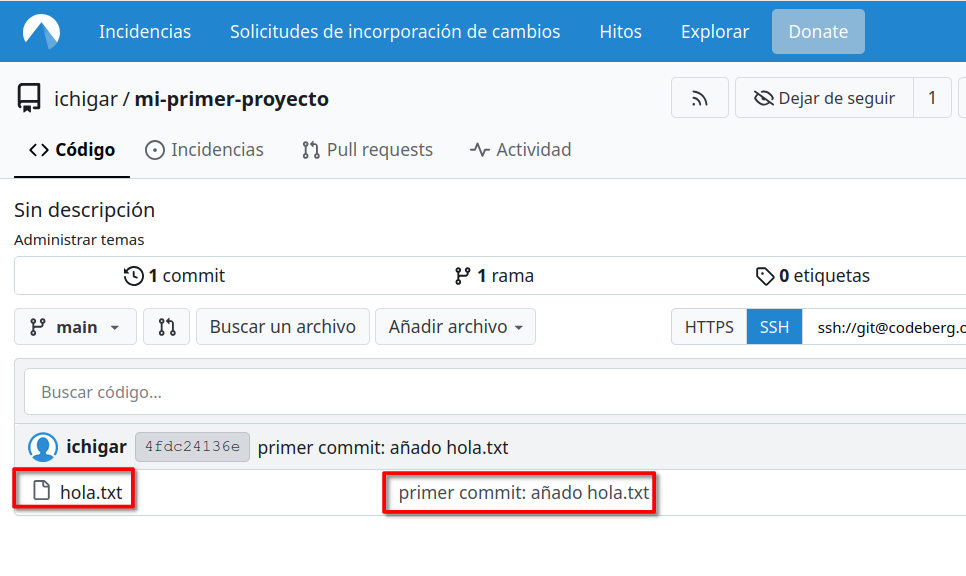Viewport: 966px width, 576px height.
Task: Expand the main branch dropdown
Action: click(x=76, y=327)
